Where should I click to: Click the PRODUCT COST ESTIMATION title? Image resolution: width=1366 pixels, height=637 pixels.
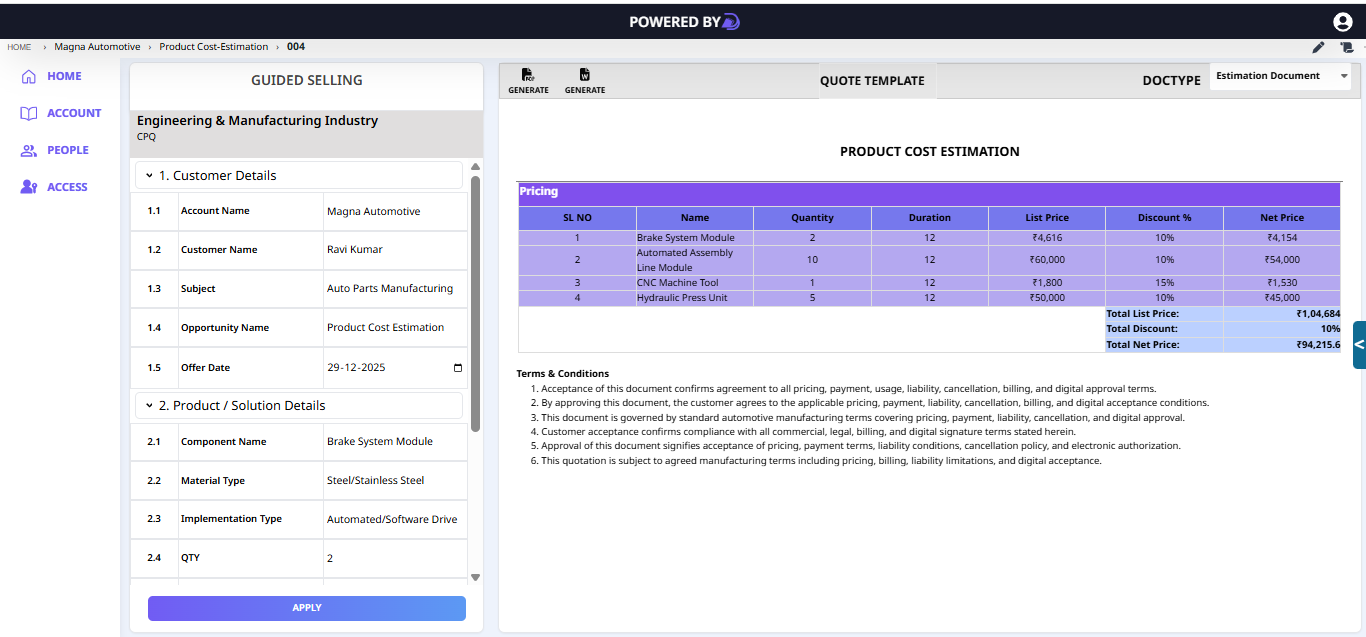(930, 152)
